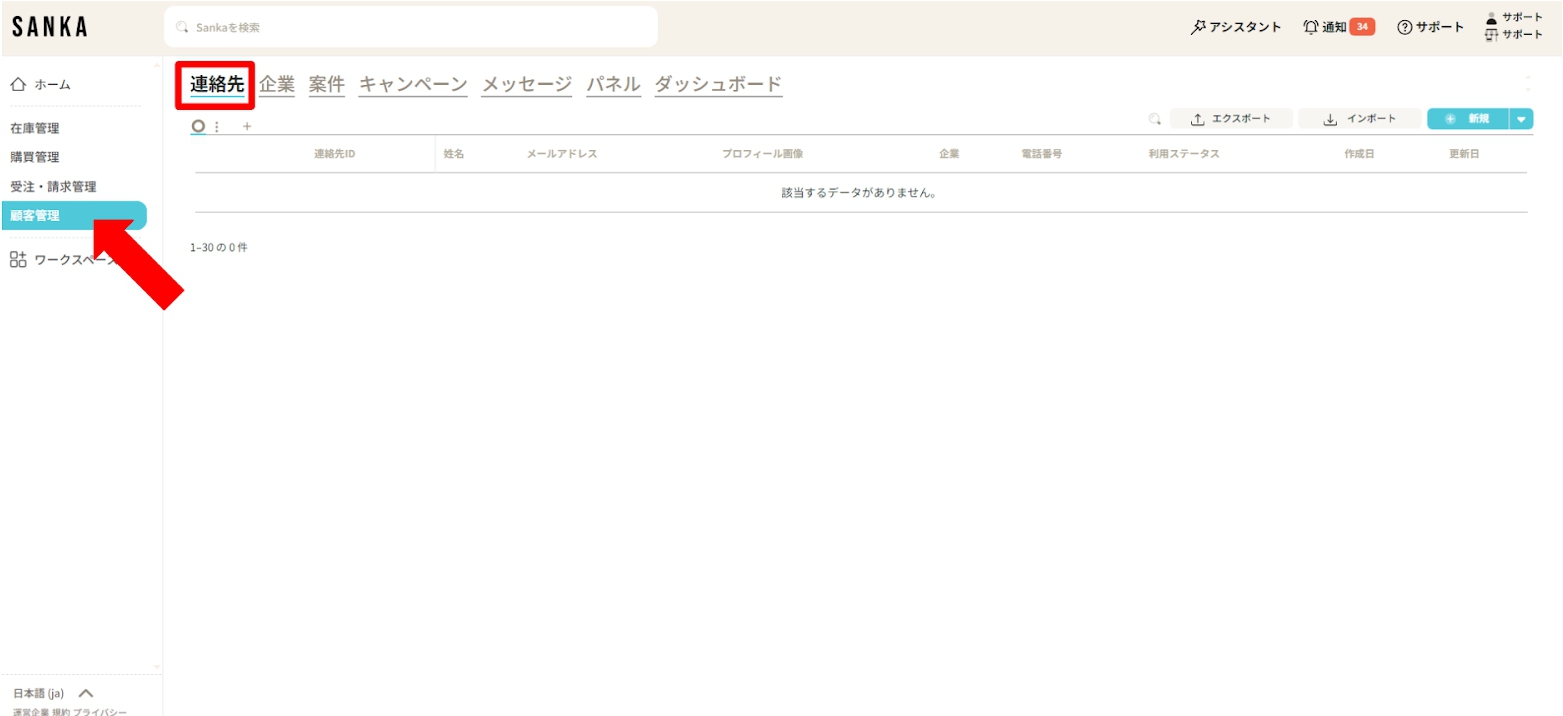Click the 更新日 column header

tap(1464, 154)
